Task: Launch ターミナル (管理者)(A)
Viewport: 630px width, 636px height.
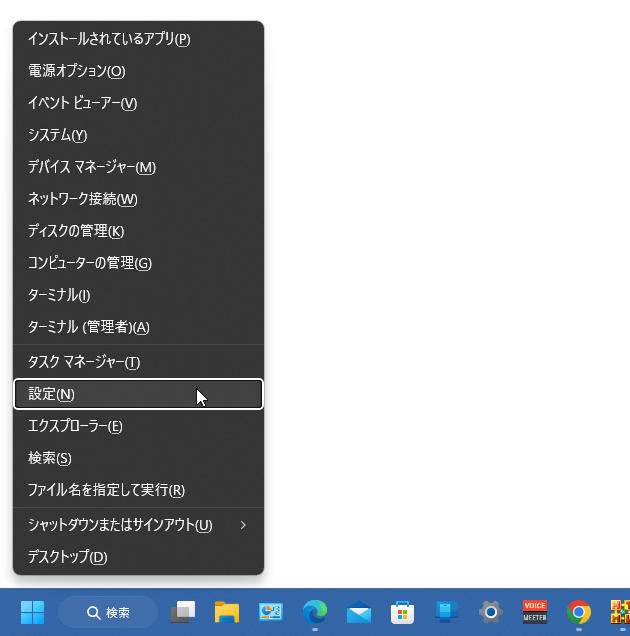Action: pos(138,327)
